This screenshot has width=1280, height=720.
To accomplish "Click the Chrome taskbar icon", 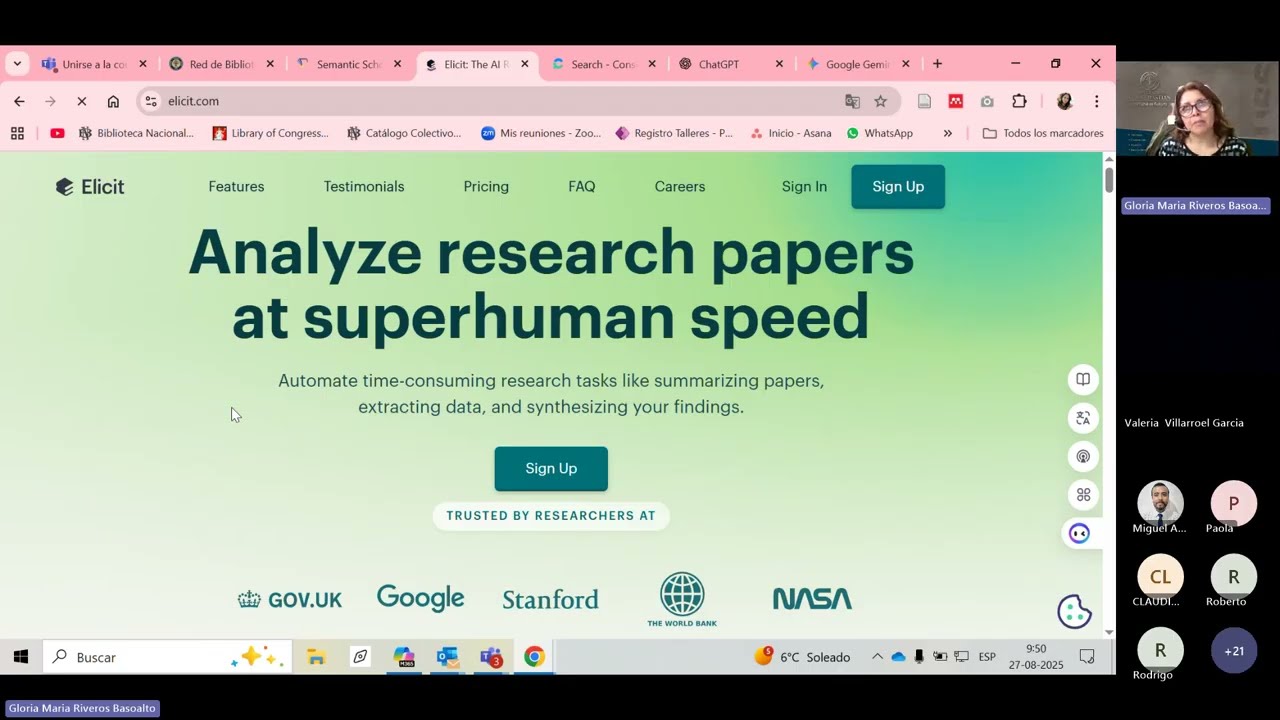I will pyautogui.click(x=534, y=657).
